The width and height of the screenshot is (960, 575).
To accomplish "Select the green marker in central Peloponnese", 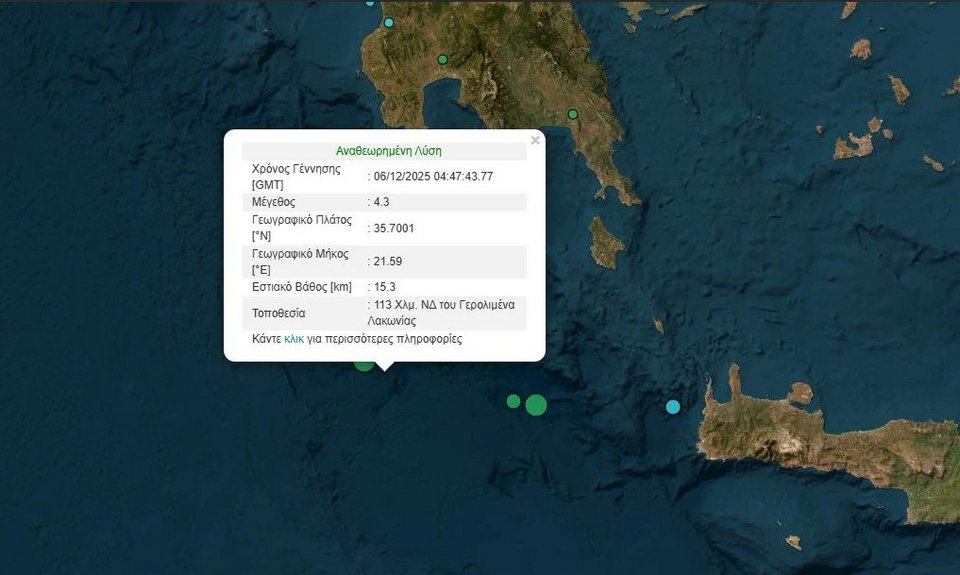I will pyautogui.click(x=442, y=59).
